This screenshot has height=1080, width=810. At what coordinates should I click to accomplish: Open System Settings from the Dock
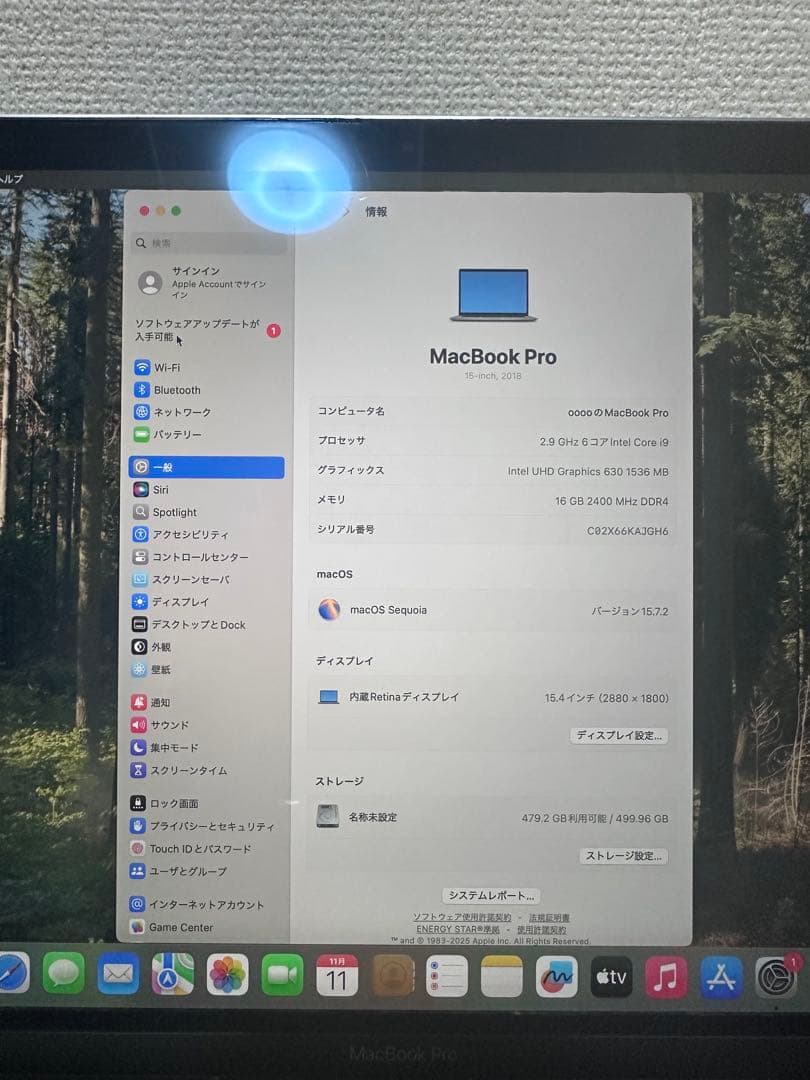[x=776, y=977]
